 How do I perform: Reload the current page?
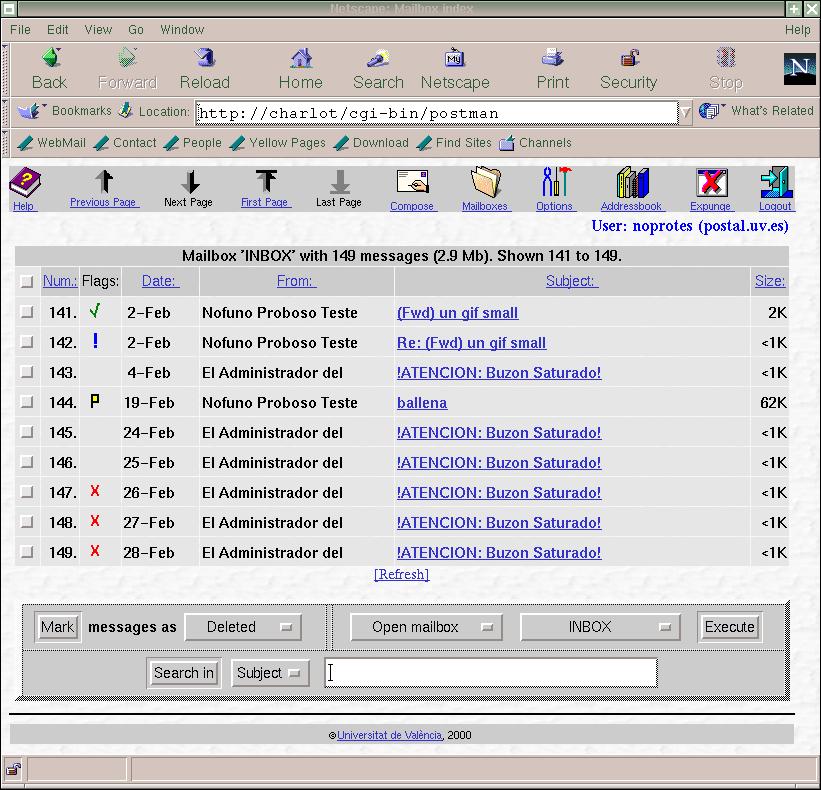205,58
